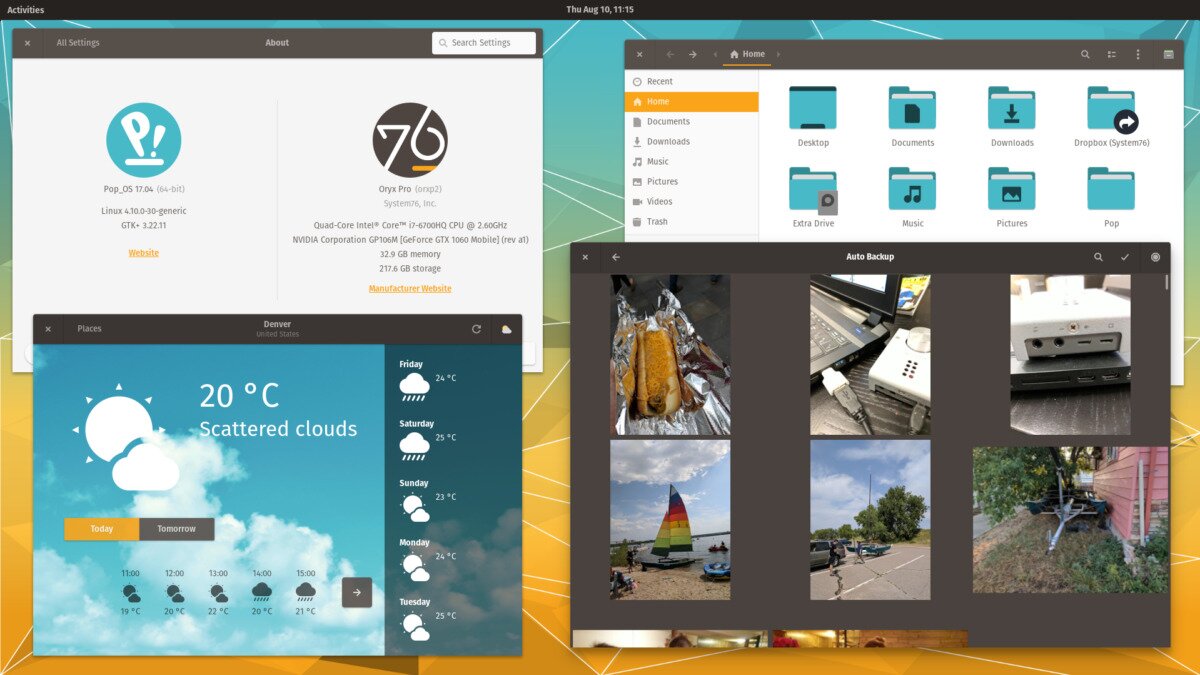This screenshot has width=1200, height=675.
Task: Click left chevron beside Home path in Files
Action: click(x=715, y=54)
